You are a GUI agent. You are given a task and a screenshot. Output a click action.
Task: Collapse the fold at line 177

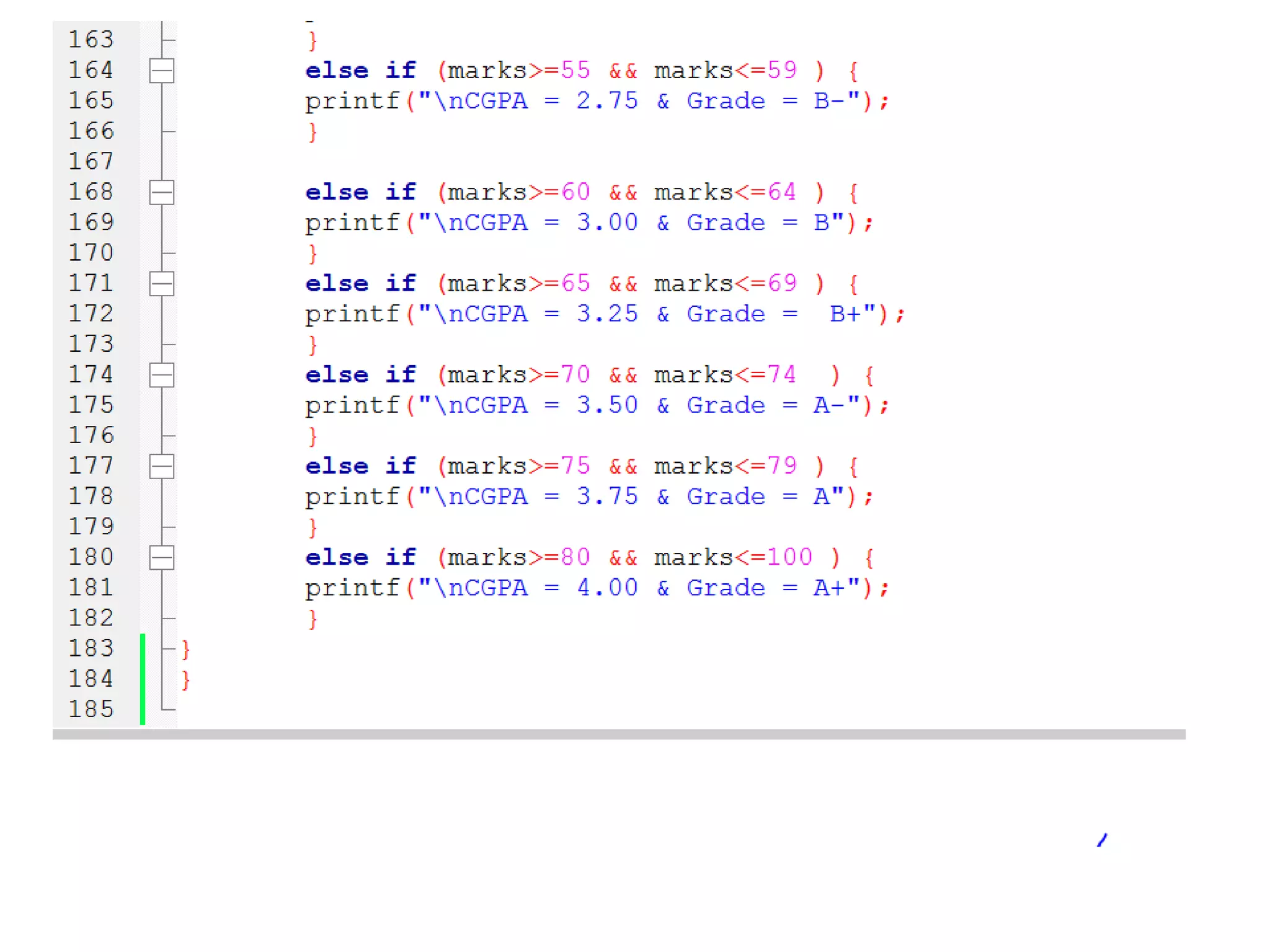coord(162,466)
